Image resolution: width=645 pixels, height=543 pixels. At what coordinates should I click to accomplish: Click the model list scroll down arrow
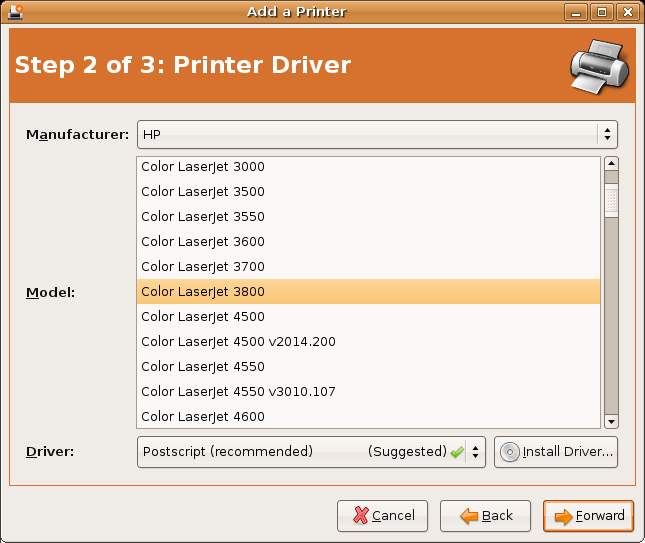pyautogui.click(x=611, y=422)
